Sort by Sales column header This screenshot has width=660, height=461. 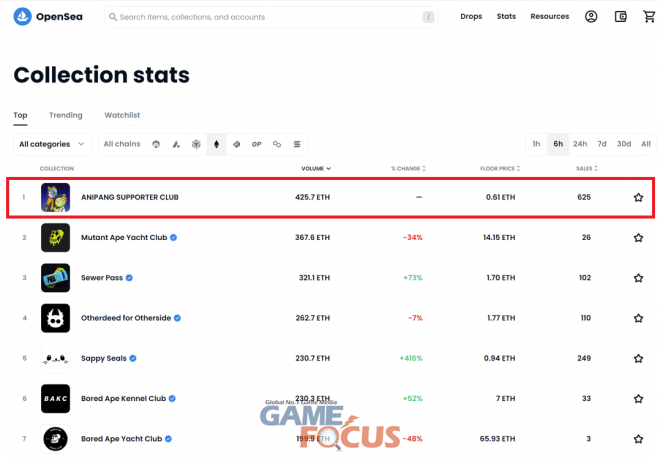click(587, 168)
